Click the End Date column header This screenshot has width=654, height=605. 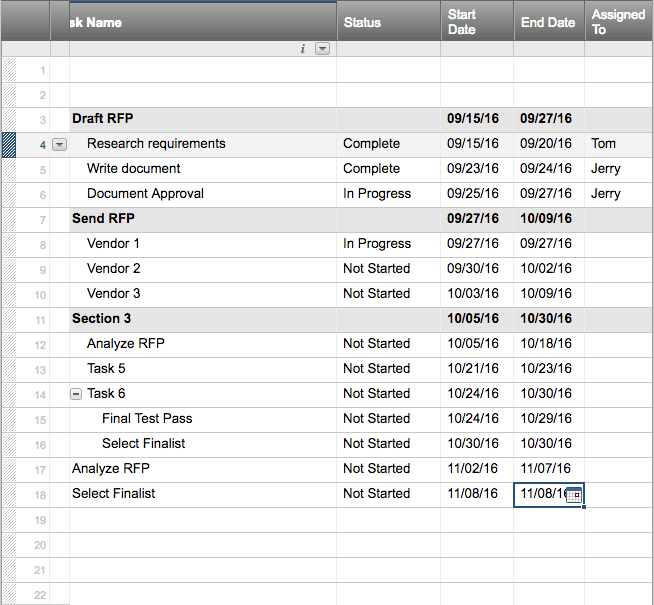click(x=548, y=22)
